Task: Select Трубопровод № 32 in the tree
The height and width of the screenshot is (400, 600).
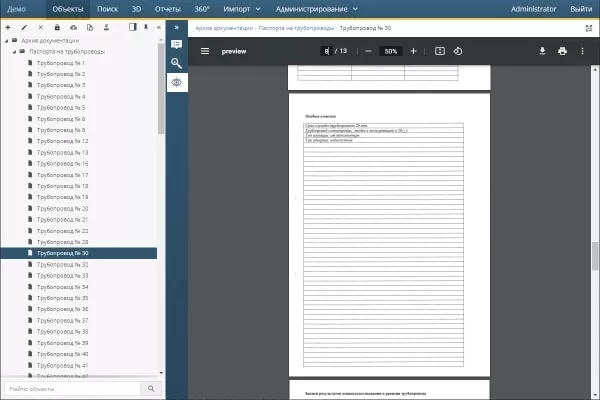Action: (62, 264)
